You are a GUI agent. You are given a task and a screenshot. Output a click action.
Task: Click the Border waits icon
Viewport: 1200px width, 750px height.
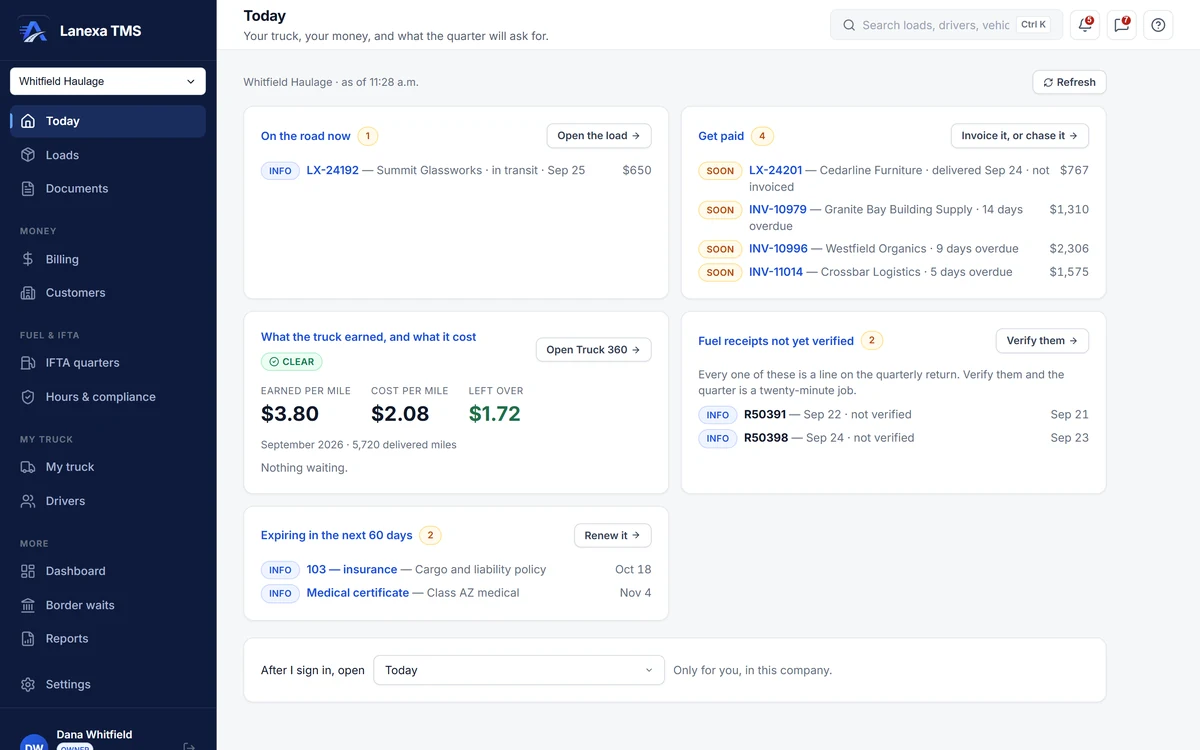point(28,605)
